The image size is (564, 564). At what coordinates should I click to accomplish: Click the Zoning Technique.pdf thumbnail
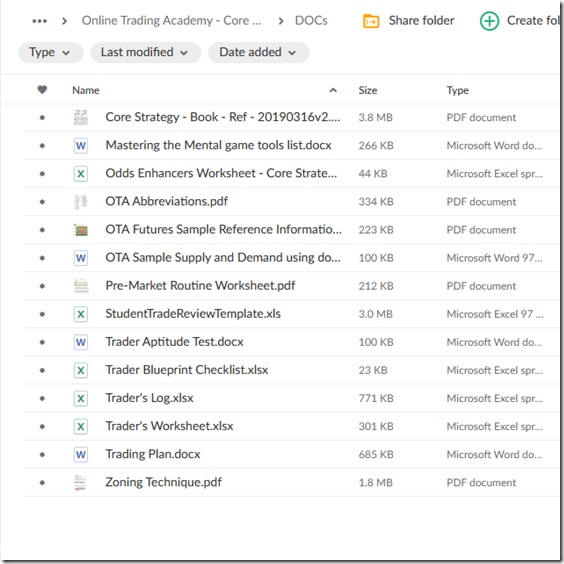click(x=81, y=483)
